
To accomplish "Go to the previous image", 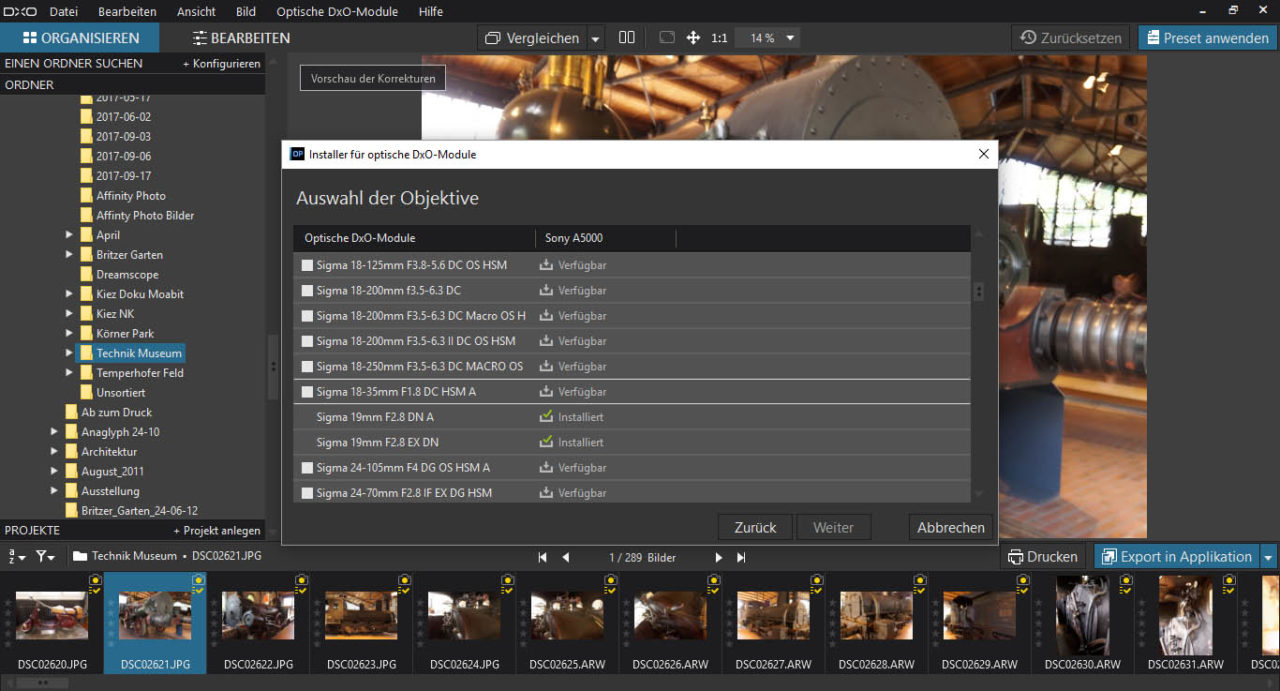I will click(566, 557).
